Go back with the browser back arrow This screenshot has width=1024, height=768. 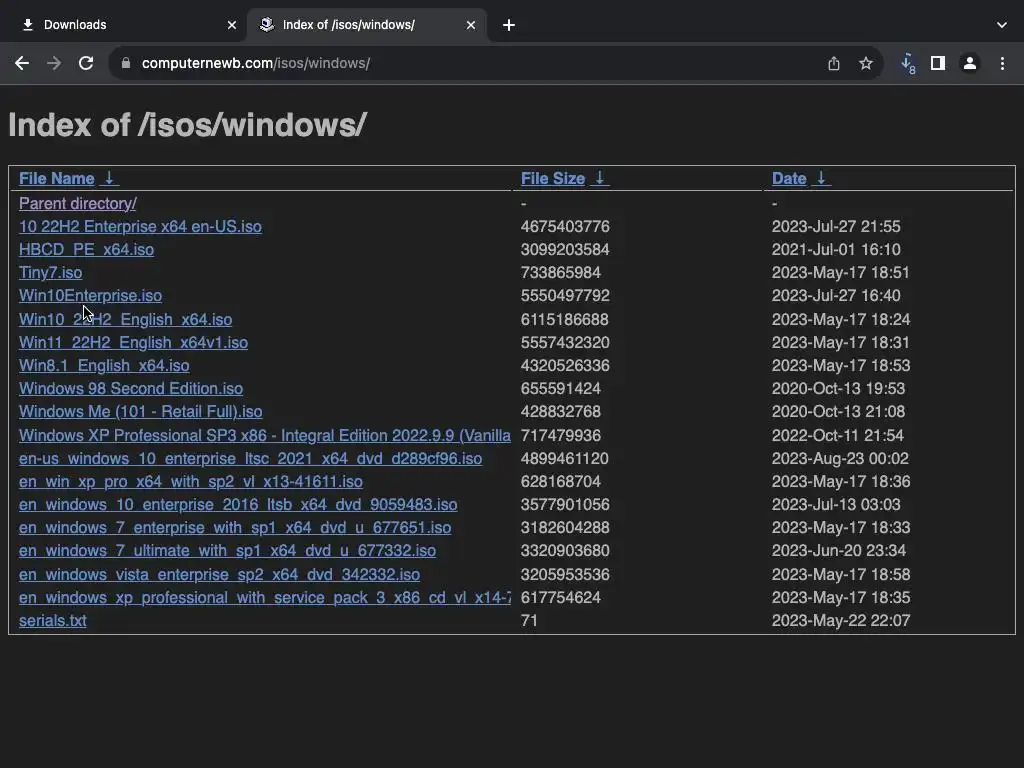pyautogui.click(x=22, y=63)
